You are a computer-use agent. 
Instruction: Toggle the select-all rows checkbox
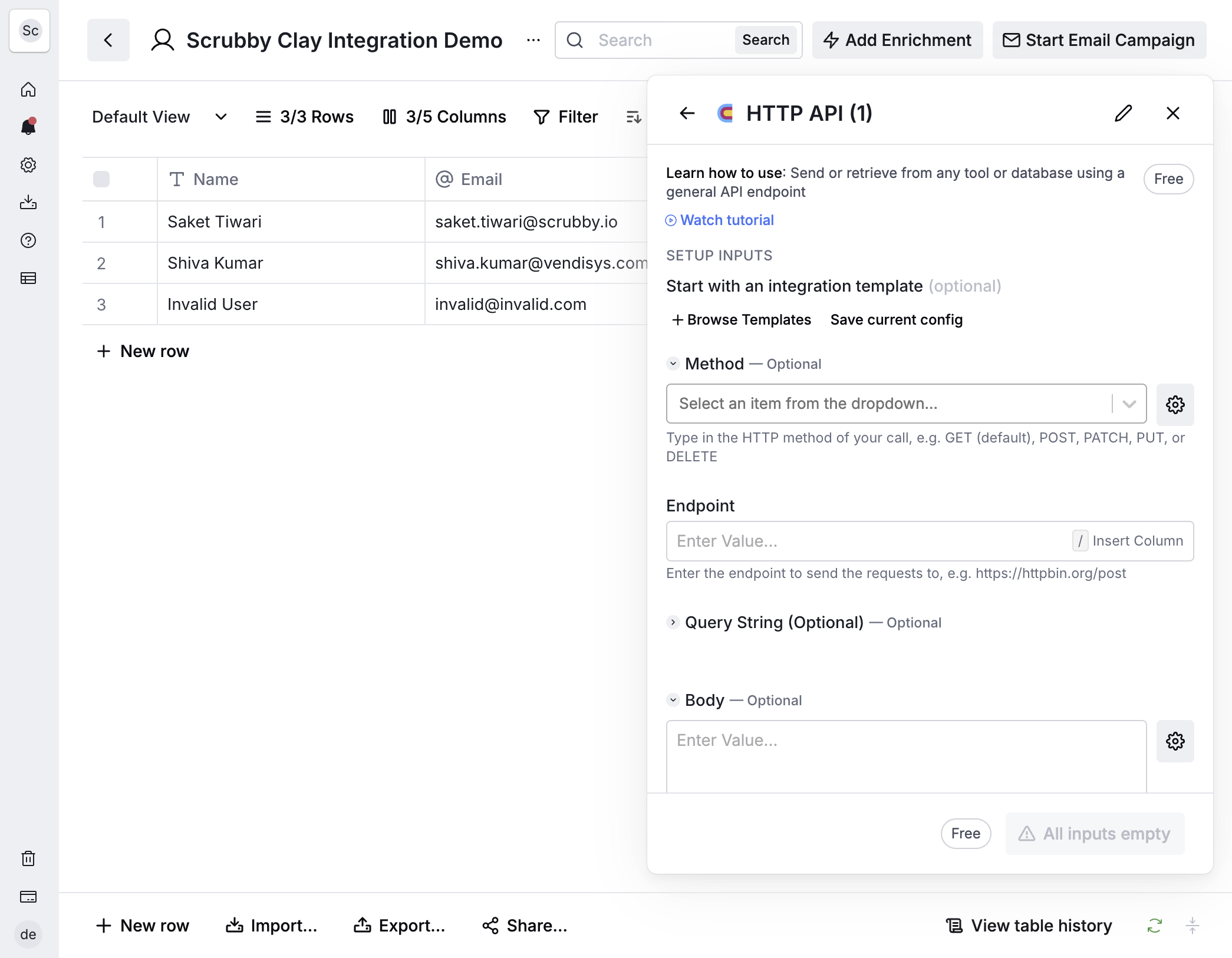click(101, 179)
